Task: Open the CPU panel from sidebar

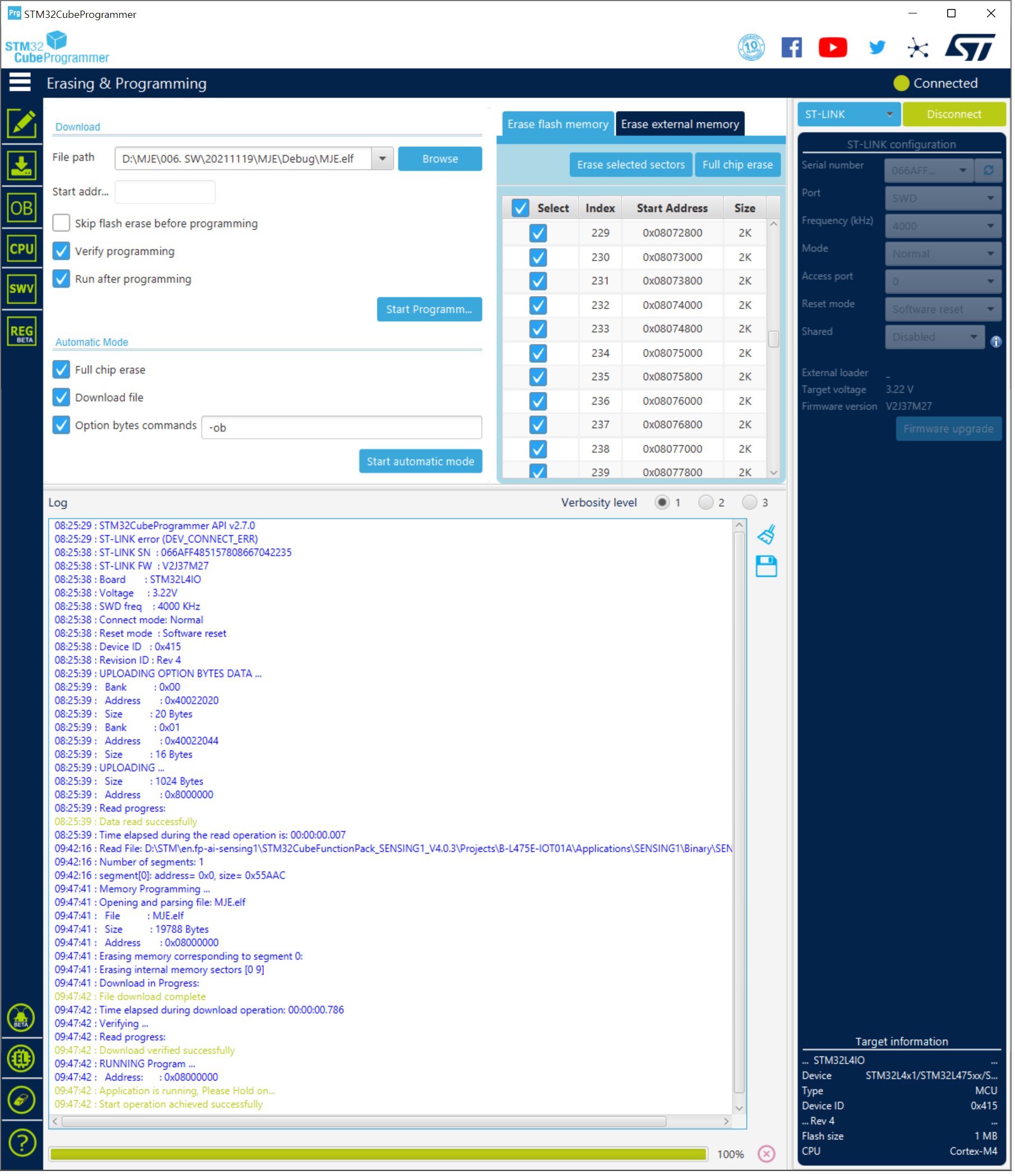Action: pyautogui.click(x=21, y=250)
